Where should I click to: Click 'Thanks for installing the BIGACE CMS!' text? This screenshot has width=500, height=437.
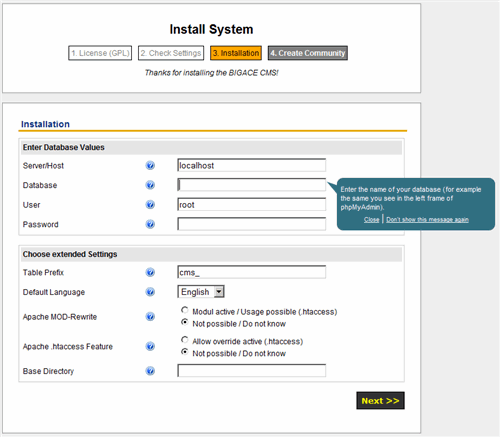(211, 73)
